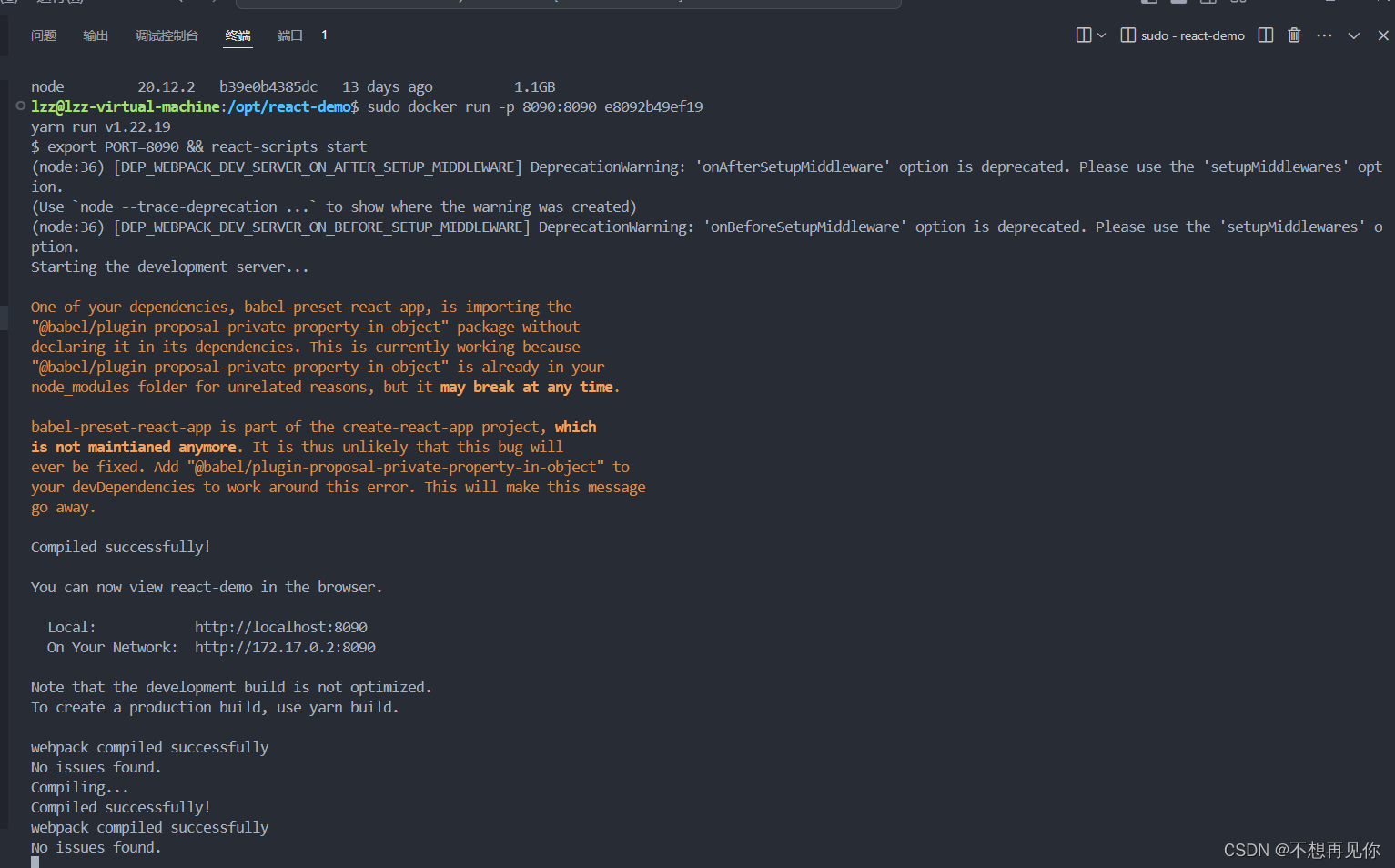Screen dimensions: 1395x868
Task: Open the 端口 tab
Action: coord(288,35)
